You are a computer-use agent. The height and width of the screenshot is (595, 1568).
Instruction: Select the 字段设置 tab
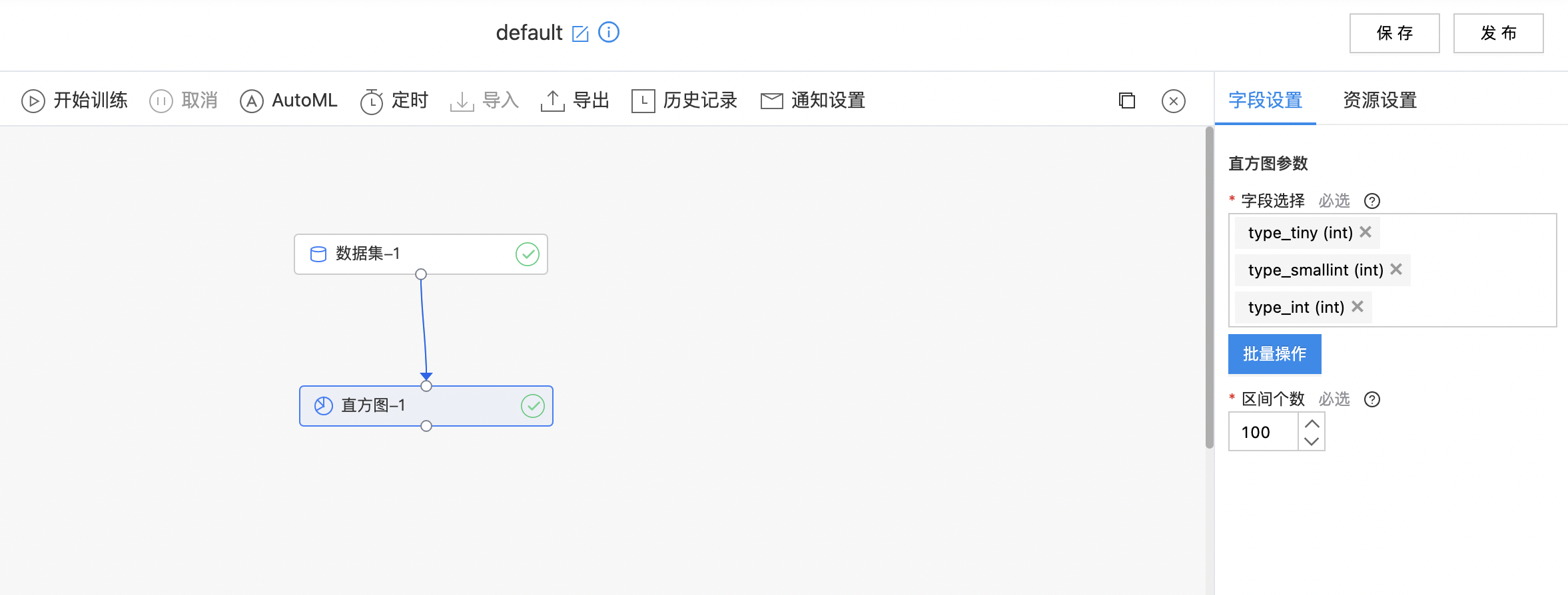pyautogui.click(x=1265, y=100)
